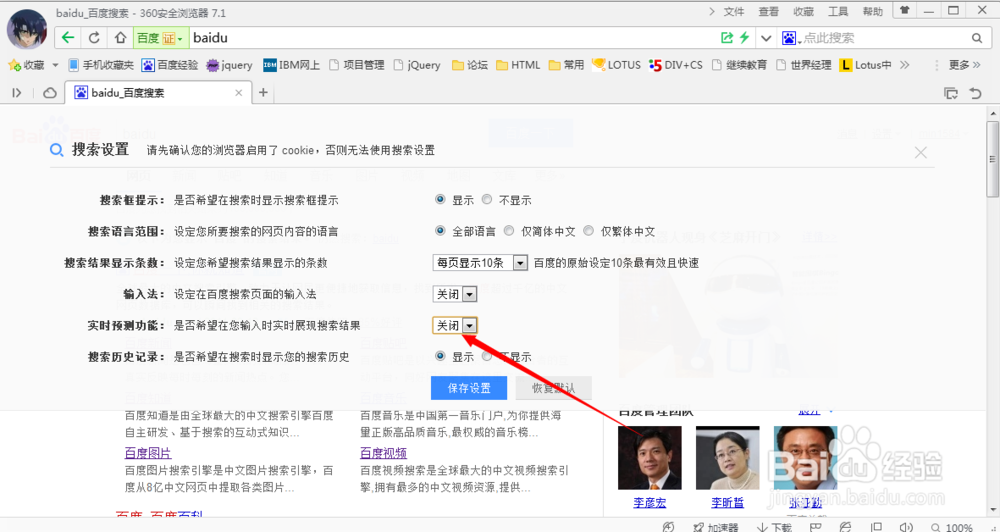The height and width of the screenshot is (532, 1000).
Task: Expand the address bar history chevron
Action: click(766, 38)
